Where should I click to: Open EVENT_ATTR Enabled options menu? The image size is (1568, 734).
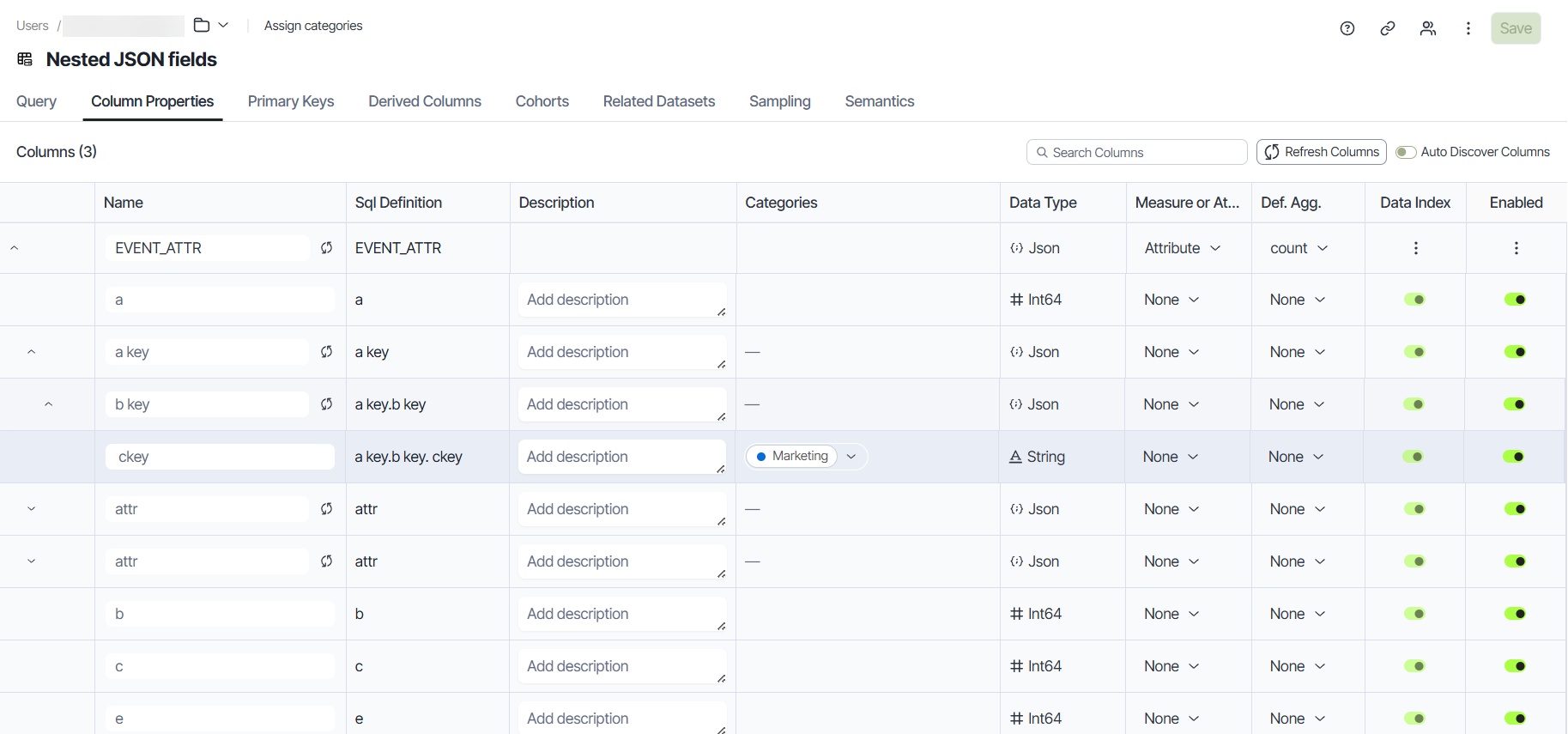coord(1517,248)
